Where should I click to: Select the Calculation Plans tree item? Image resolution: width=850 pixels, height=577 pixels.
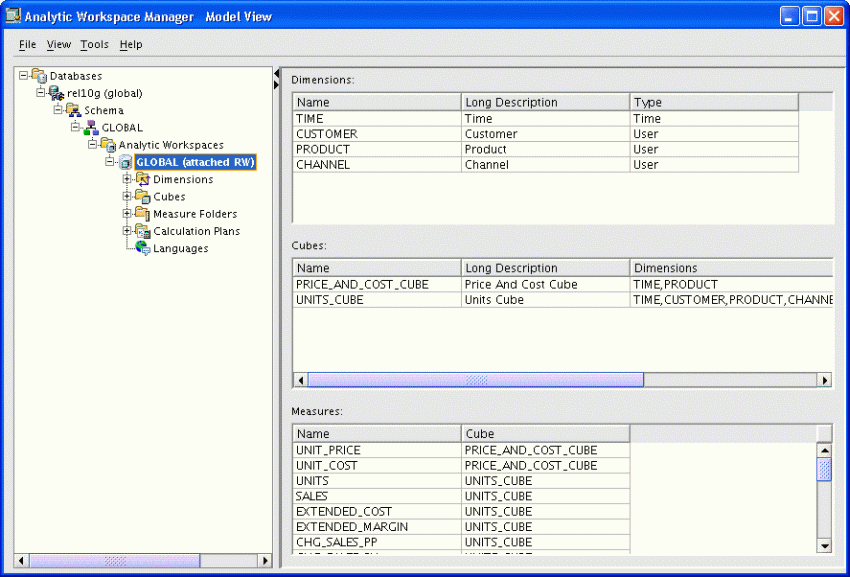(196, 232)
